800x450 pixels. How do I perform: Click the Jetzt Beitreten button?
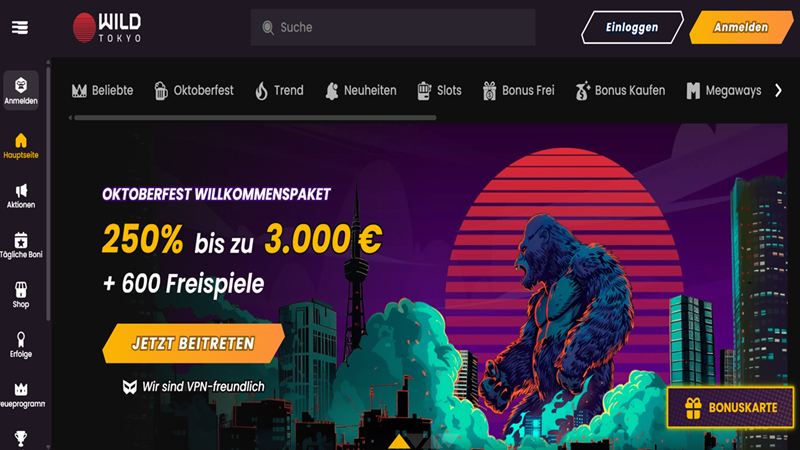click(193, 343)
